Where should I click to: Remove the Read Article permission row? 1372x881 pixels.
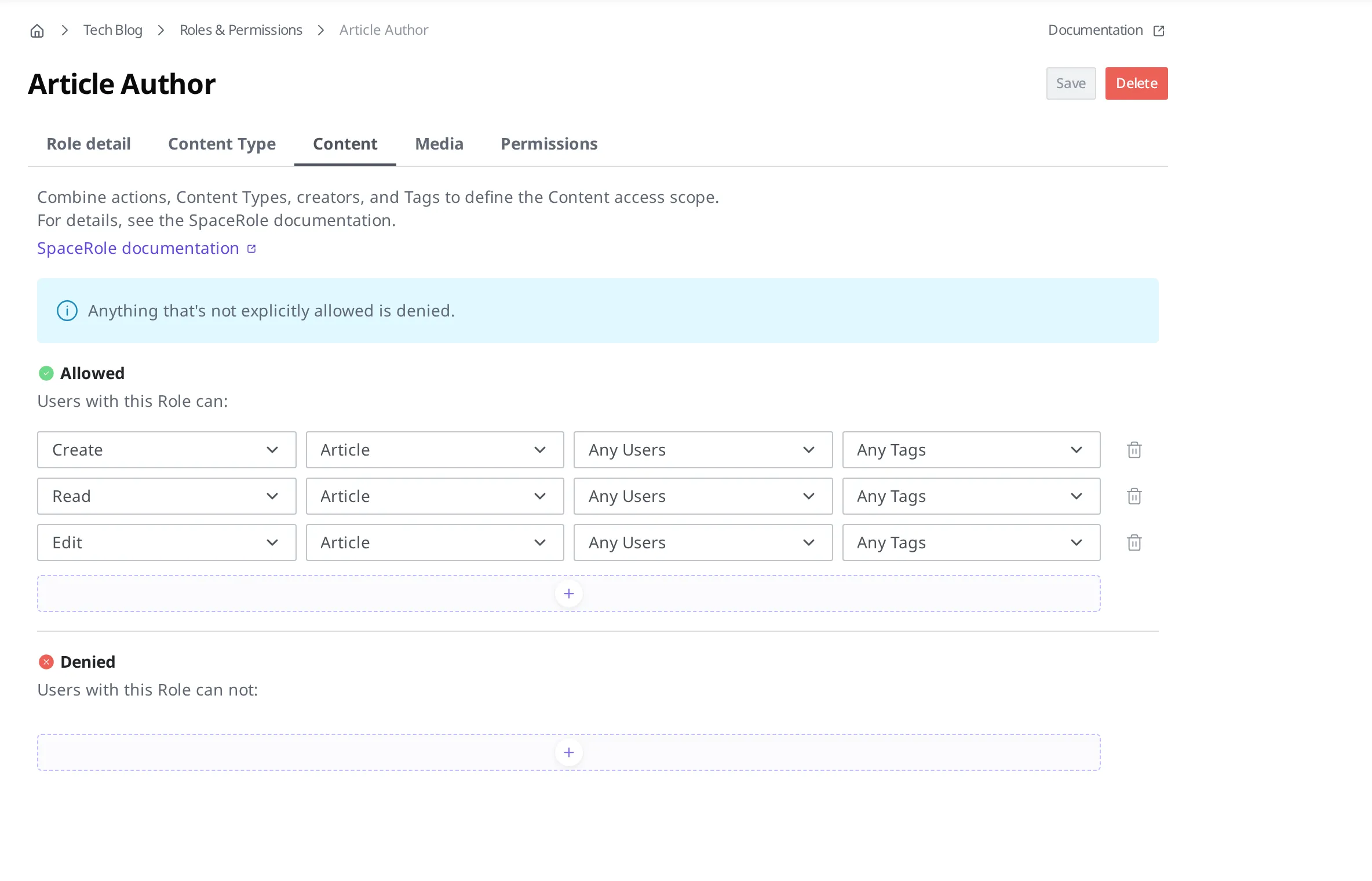coord(1134,496)
